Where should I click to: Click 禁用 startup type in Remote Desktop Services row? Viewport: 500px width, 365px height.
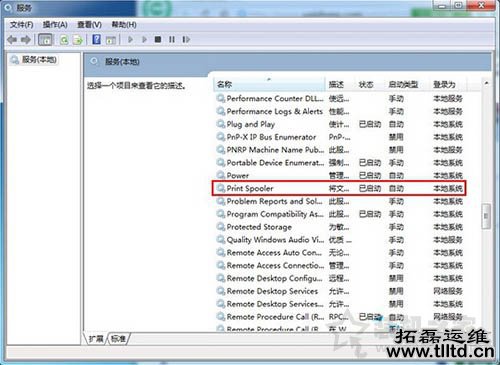point(396,291)
